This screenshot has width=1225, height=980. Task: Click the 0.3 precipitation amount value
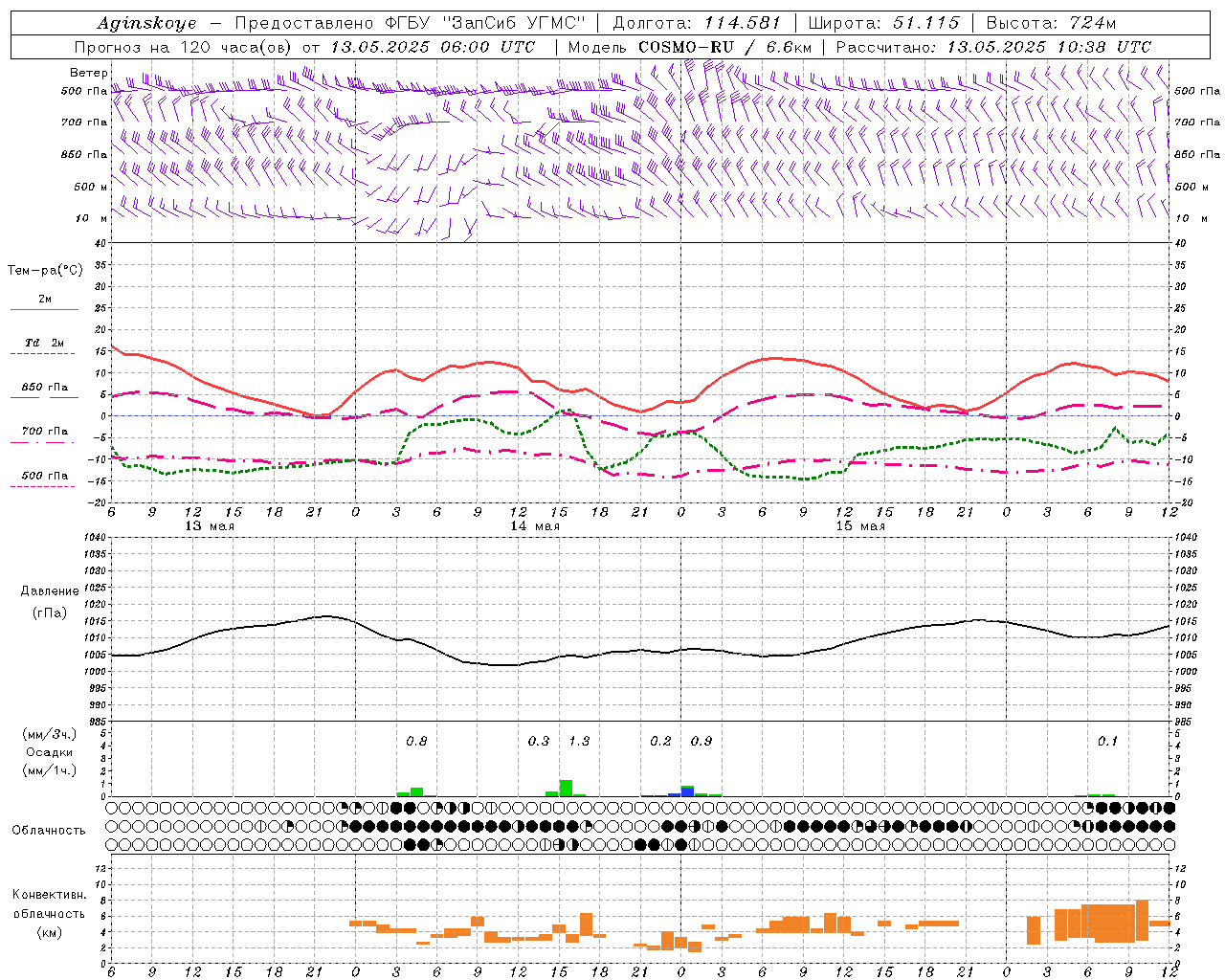[x=539, y=741]
